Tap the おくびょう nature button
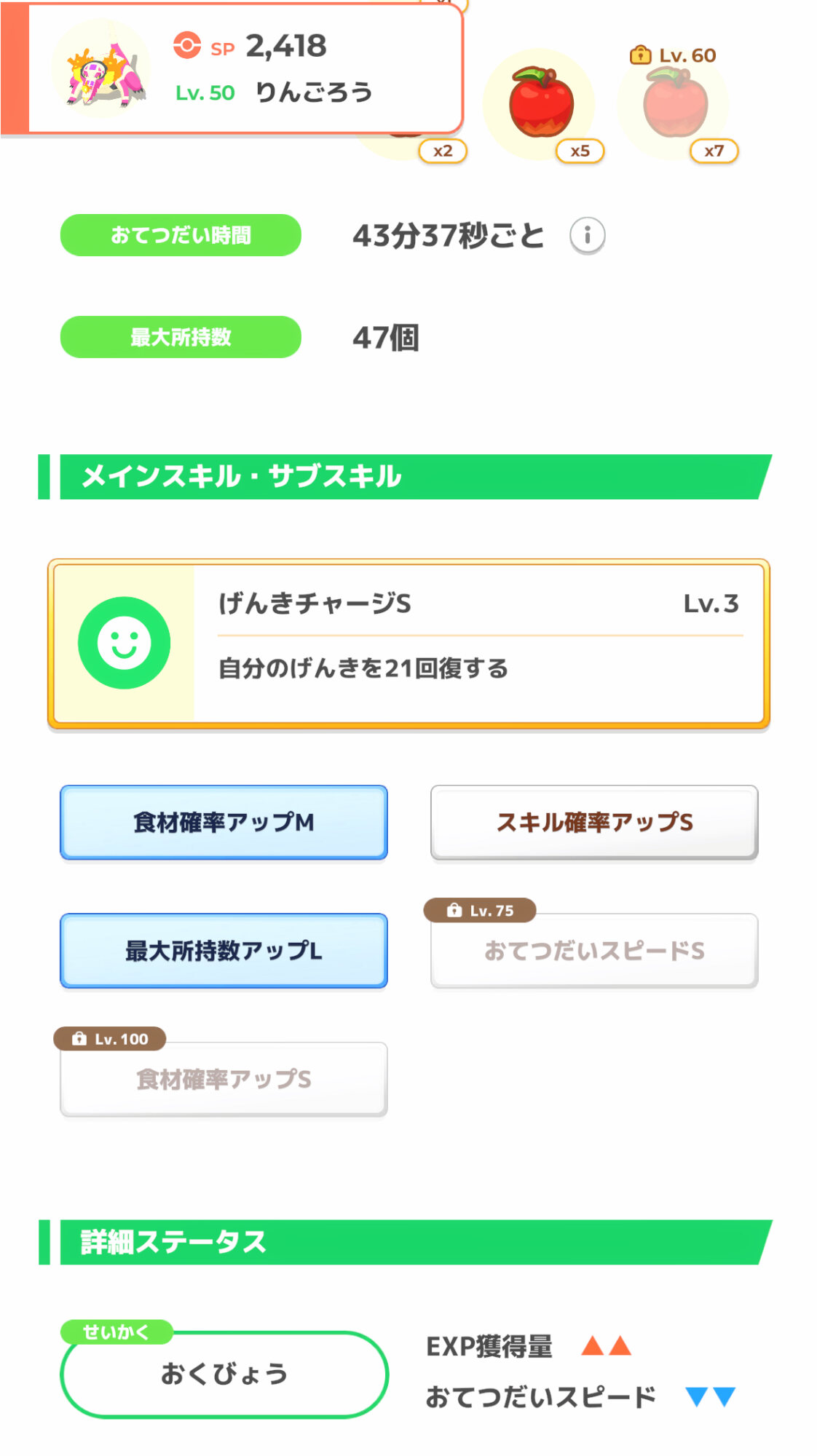Screen dimensions: 817x1456 224,1374
